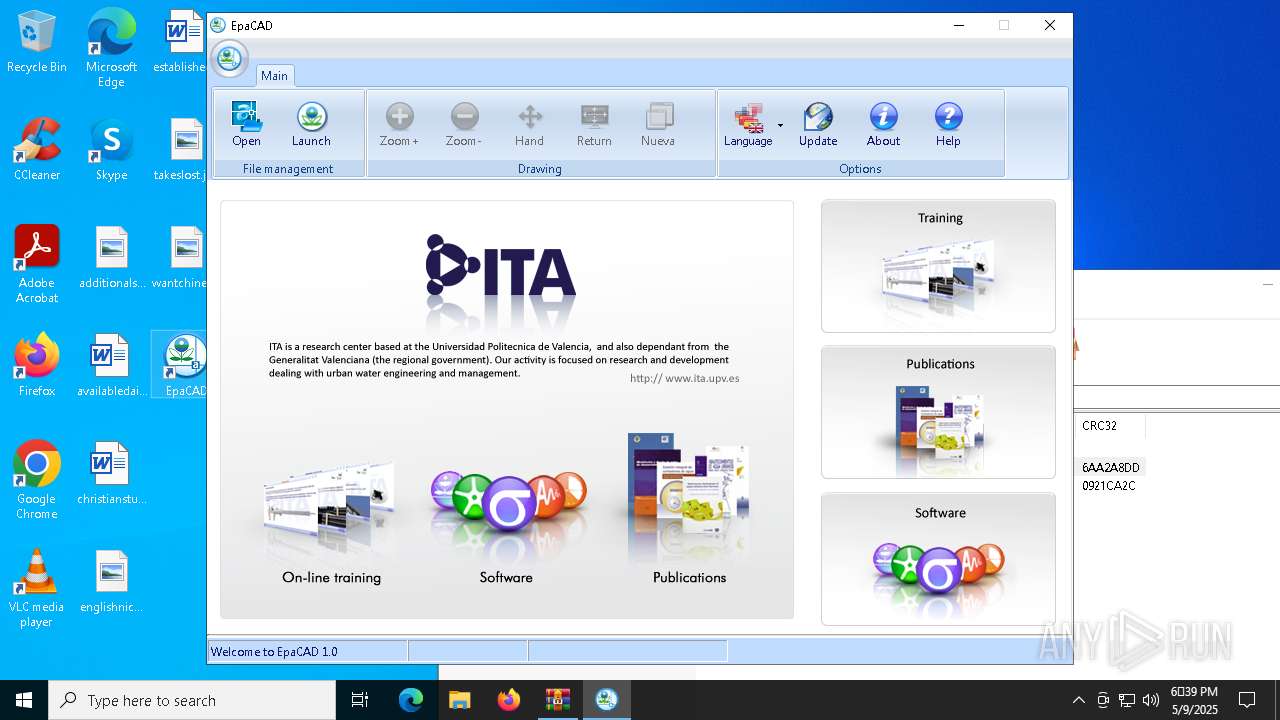Click the CRC32 column header in background window
Viewport: 1280px width, 720px height.
1099,425
